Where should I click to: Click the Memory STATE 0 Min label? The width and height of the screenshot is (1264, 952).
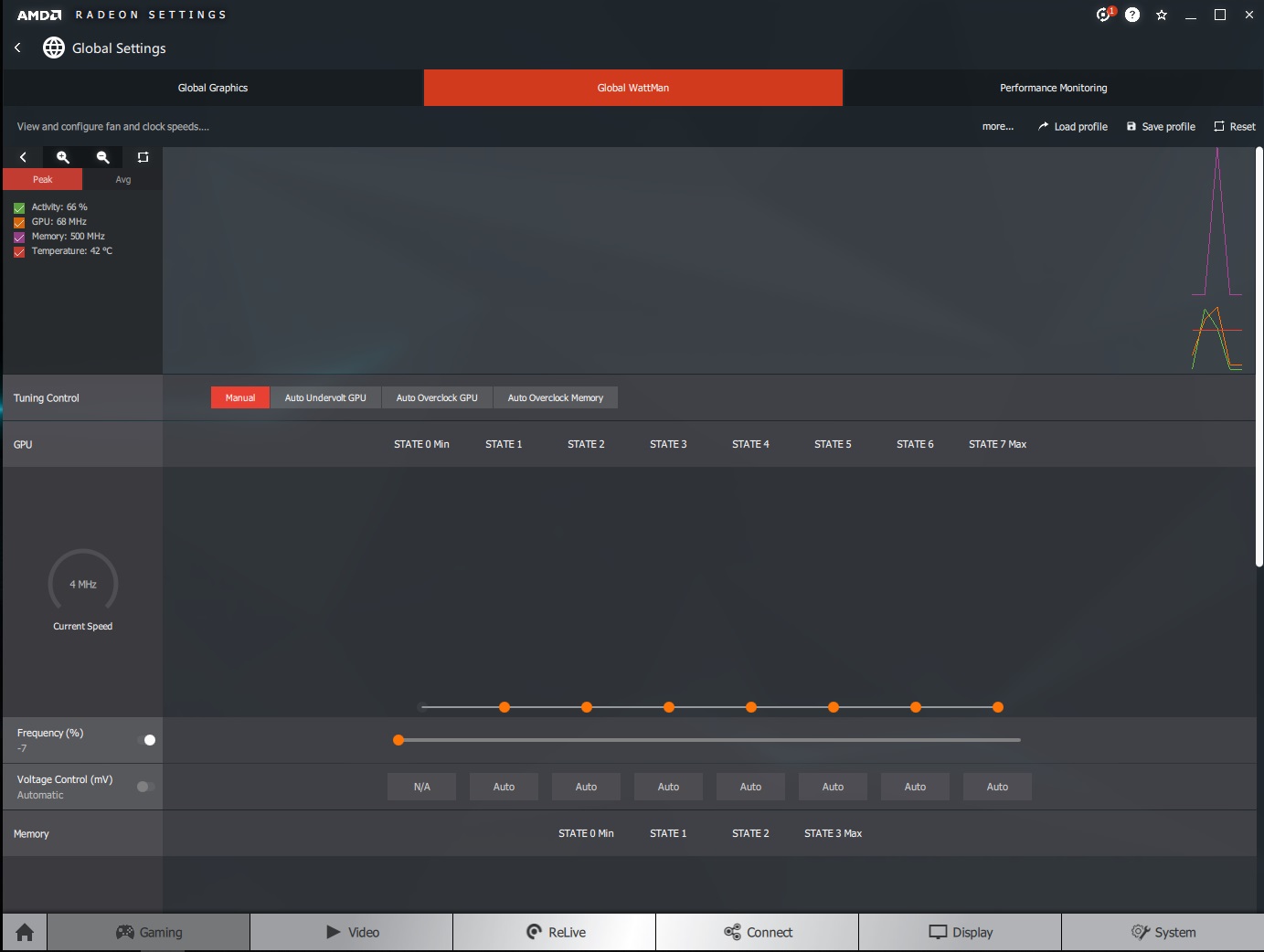(586, 833)
